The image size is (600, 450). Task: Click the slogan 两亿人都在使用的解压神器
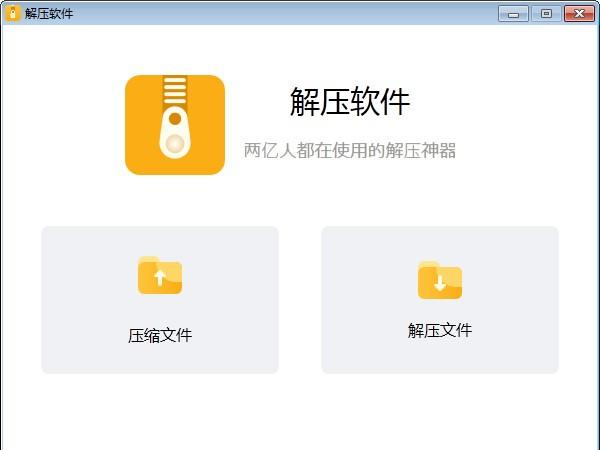(350, 150)
